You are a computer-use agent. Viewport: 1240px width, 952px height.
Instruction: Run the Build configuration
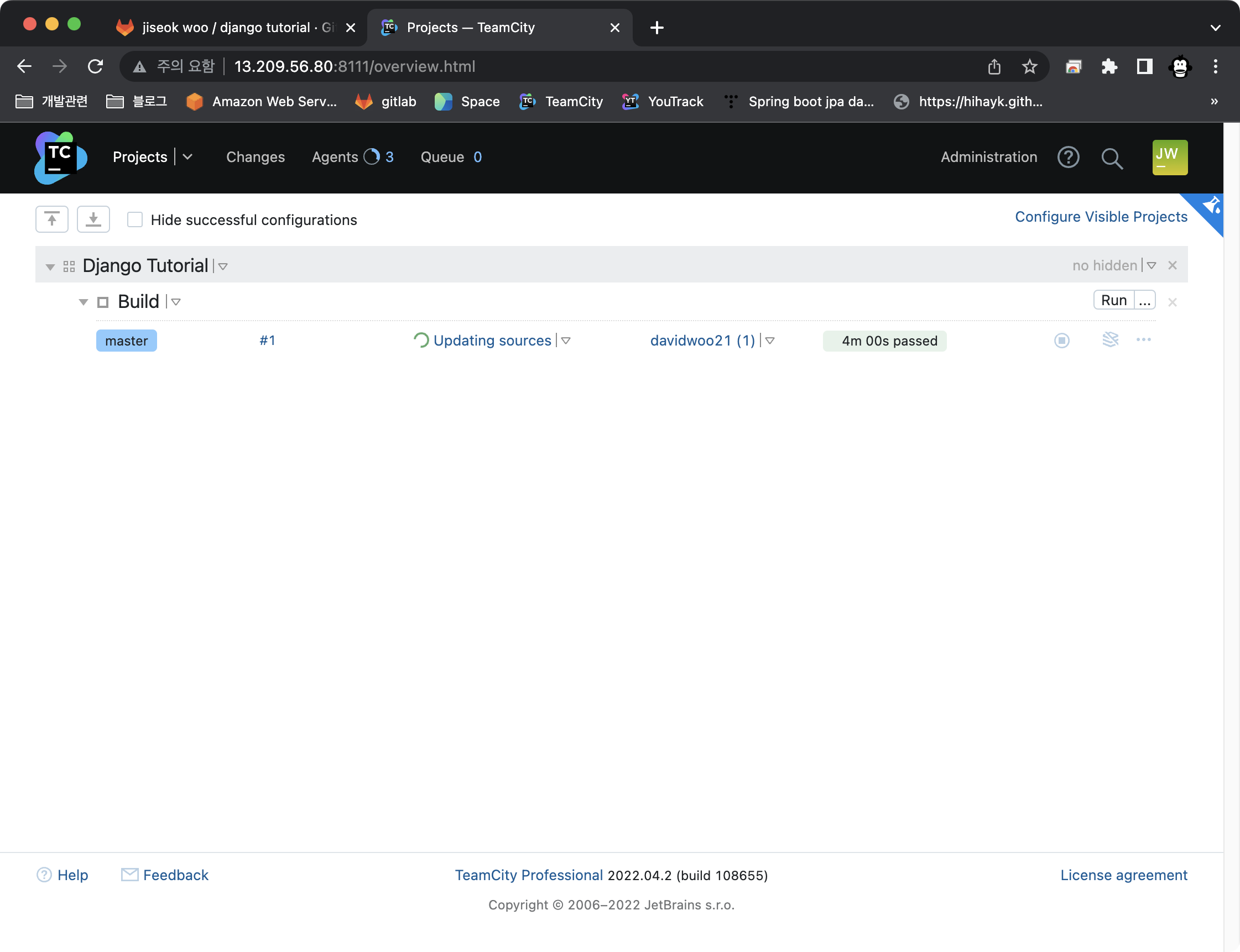coord(1113,300)
